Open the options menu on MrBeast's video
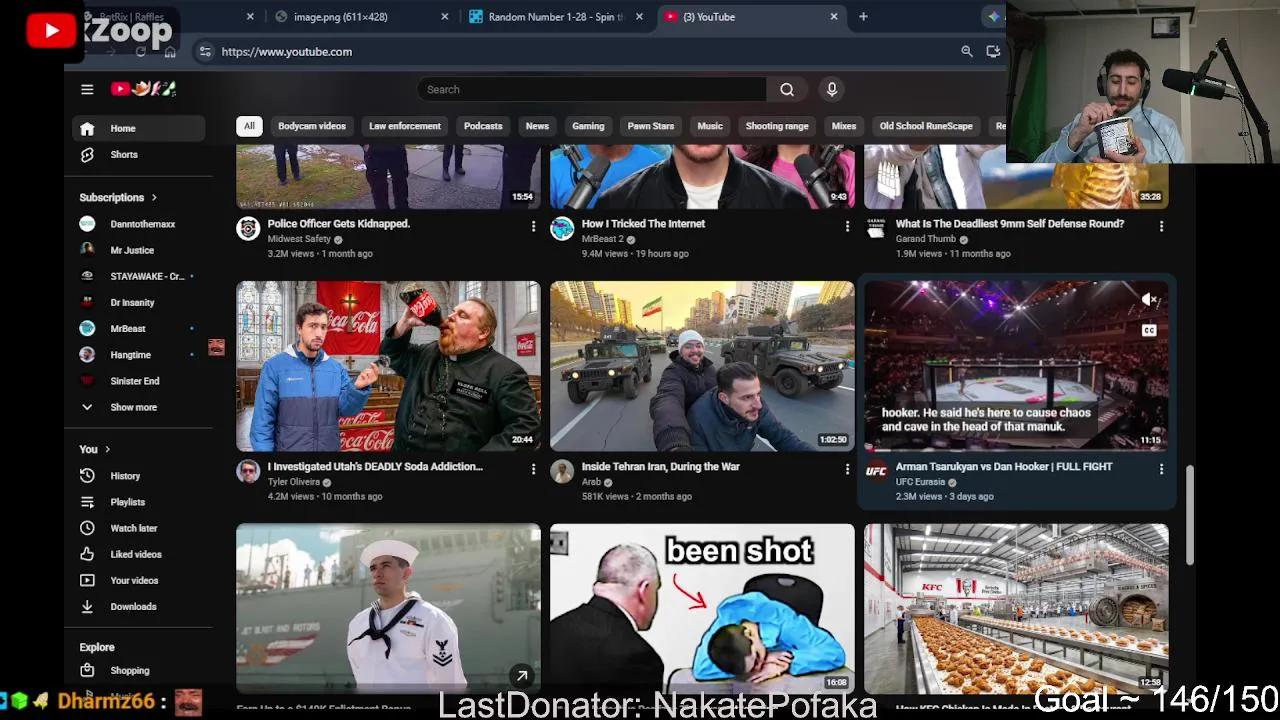The height and width of the screenshot is (720, 1280). point(847,226)
